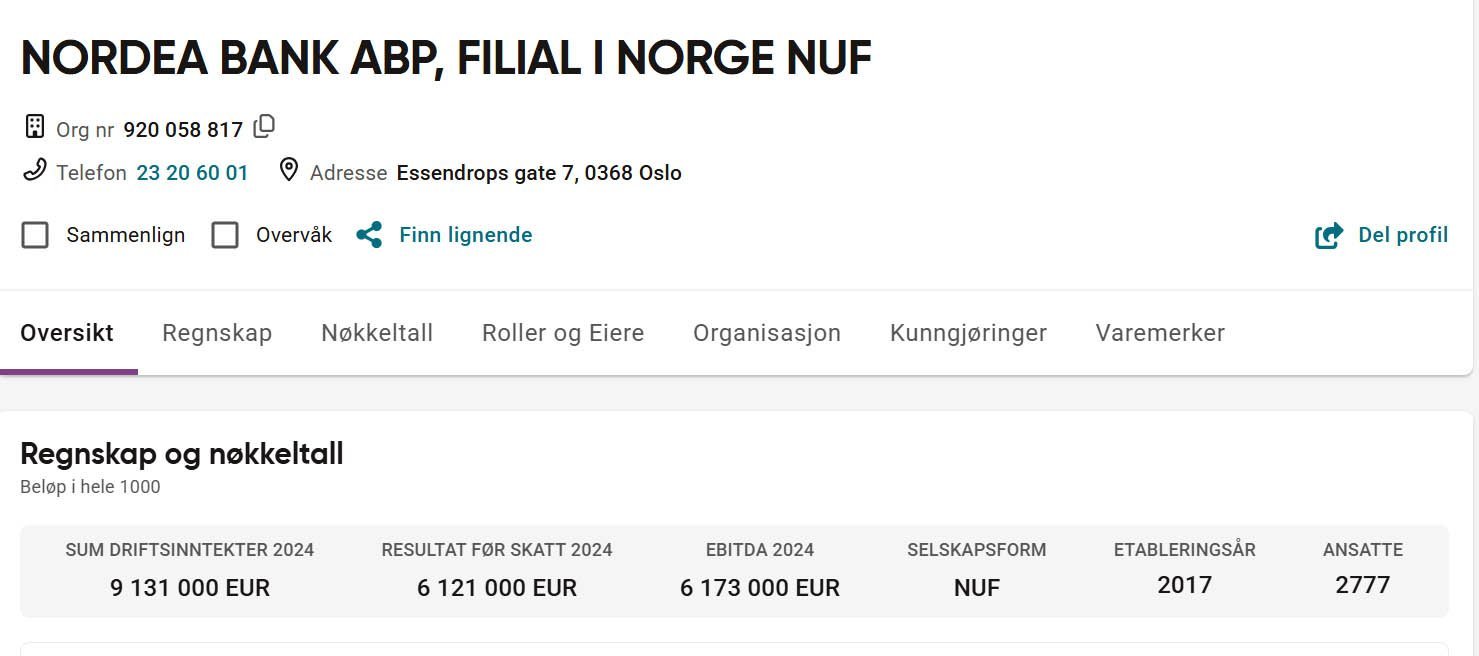Viewport: 1479px width, 656px height.
Task: Open the Kunngjøringer tab
Action: point(968,333)
